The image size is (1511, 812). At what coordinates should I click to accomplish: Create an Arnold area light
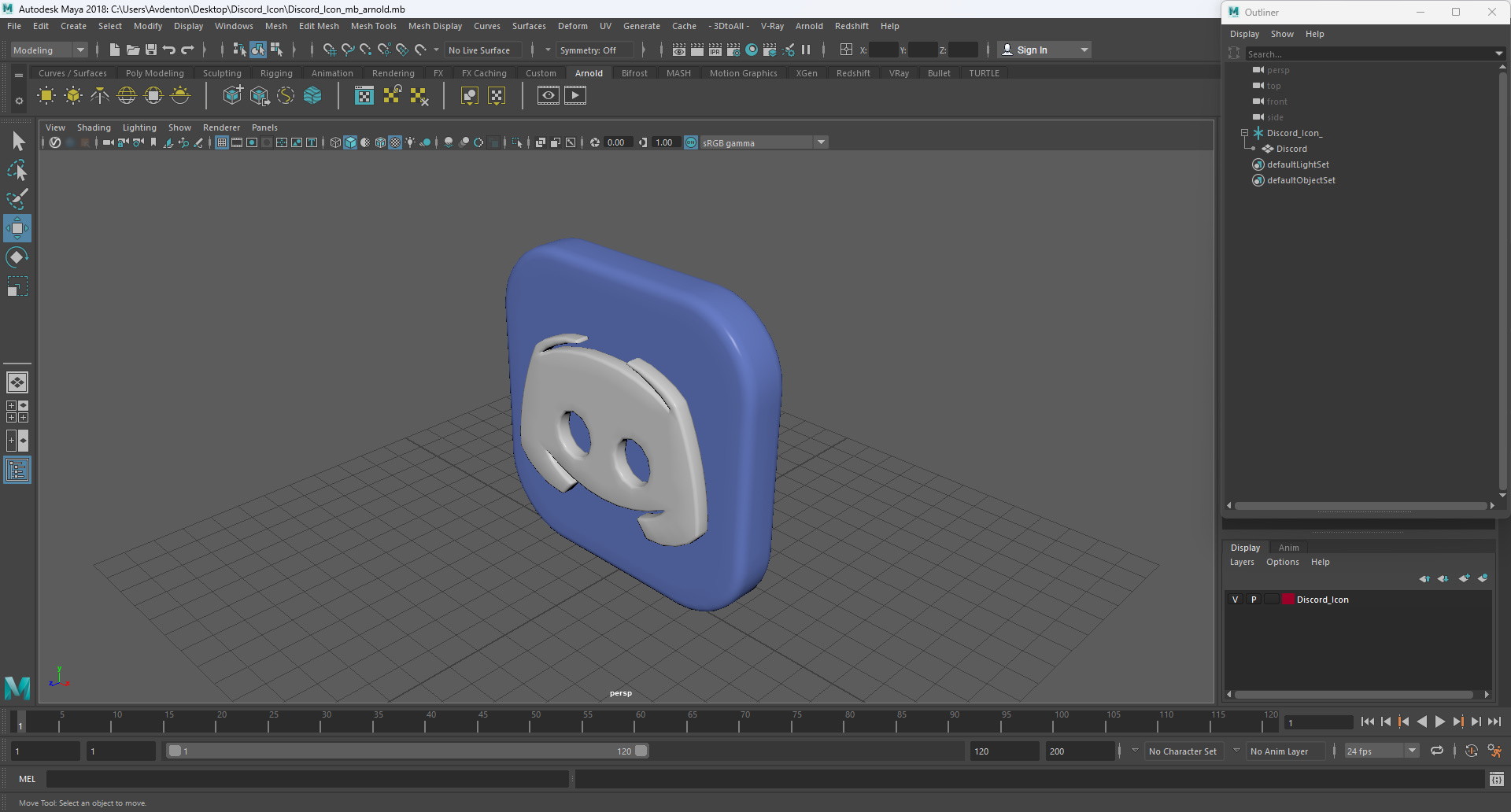pyautogui.click(x=46, y=96)
